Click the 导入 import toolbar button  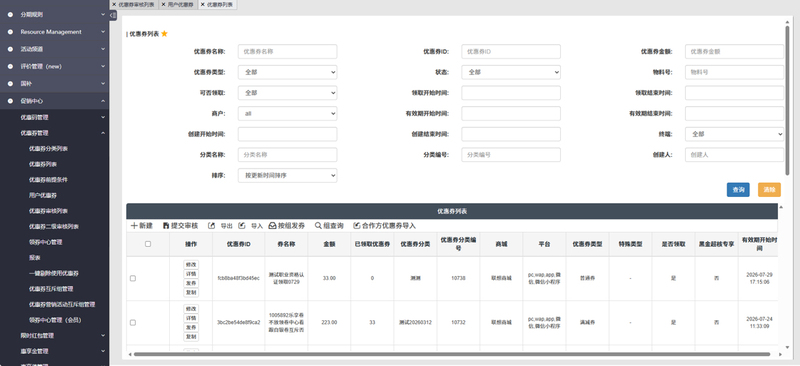(251, 226)
